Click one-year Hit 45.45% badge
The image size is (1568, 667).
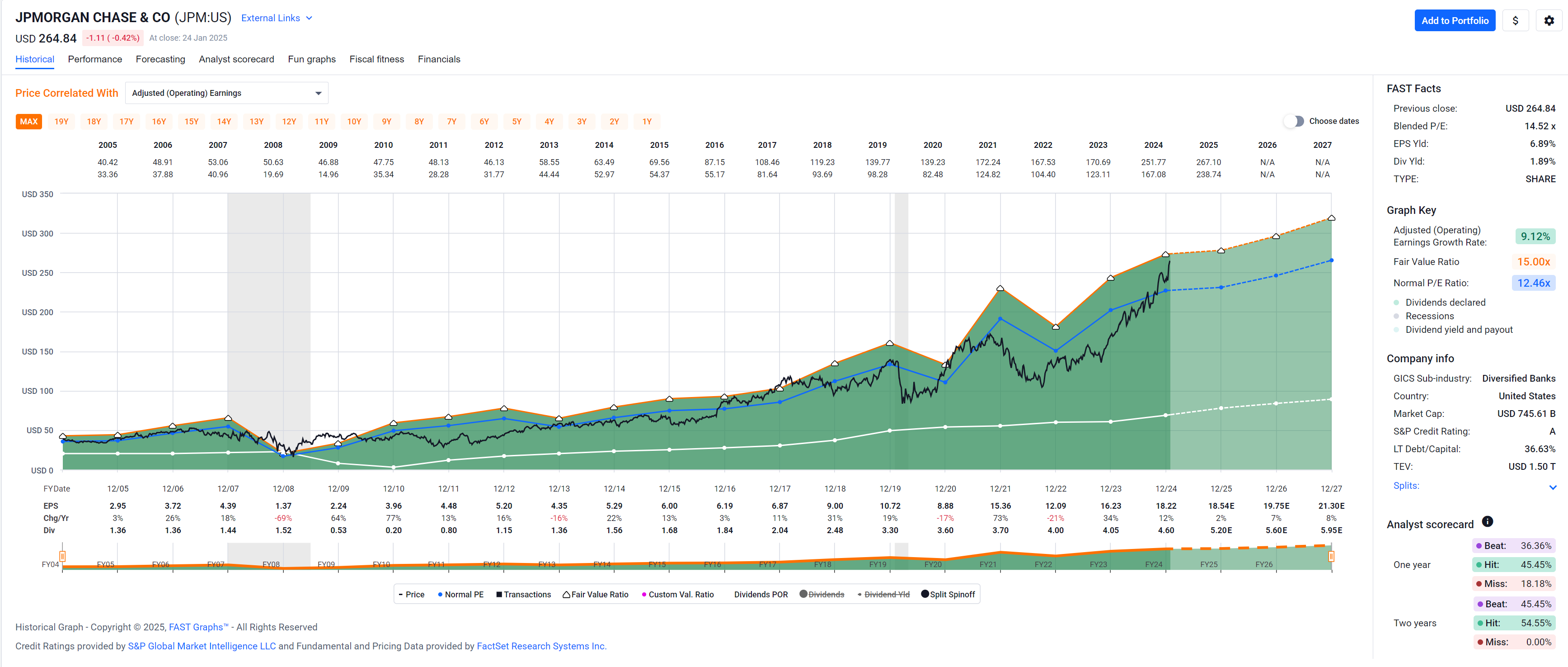click(x=1513, y=565)
